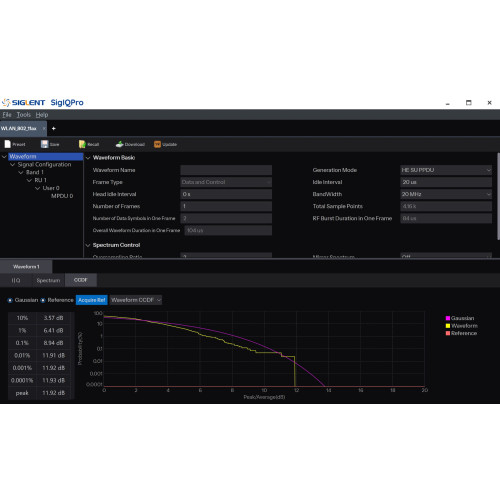The image size is (500, 500).
Task: Click the Total Sample Points field
Action: click(446, 206)
